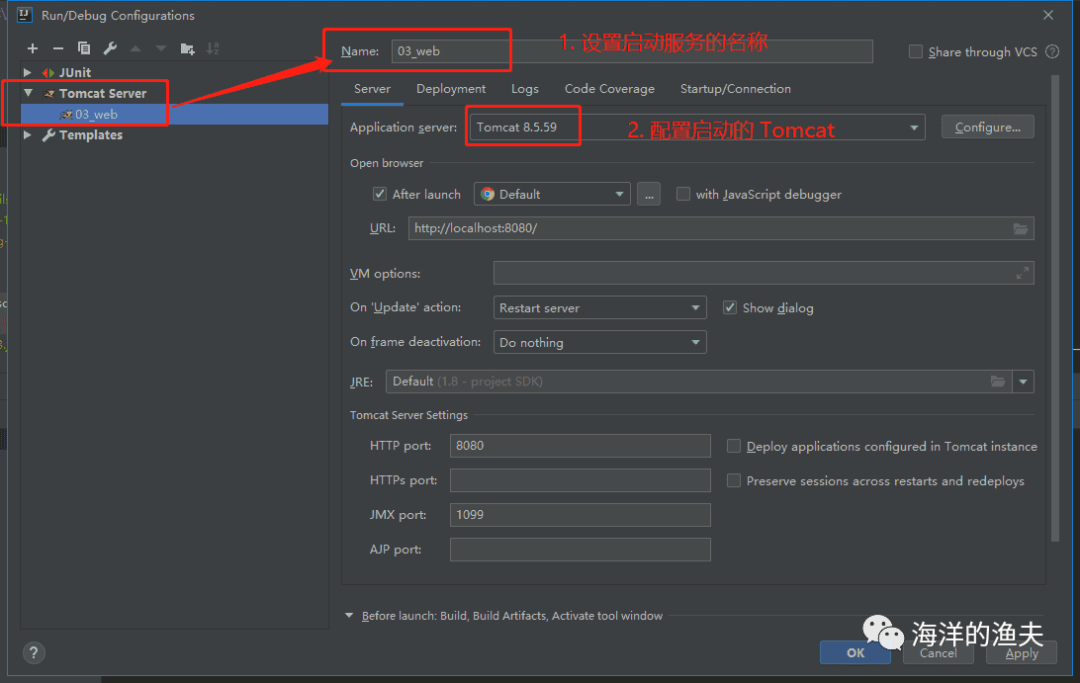Click the help question mark beside Share through VCS
This screenshot has width=1080, height=683.
point(1052,52)
